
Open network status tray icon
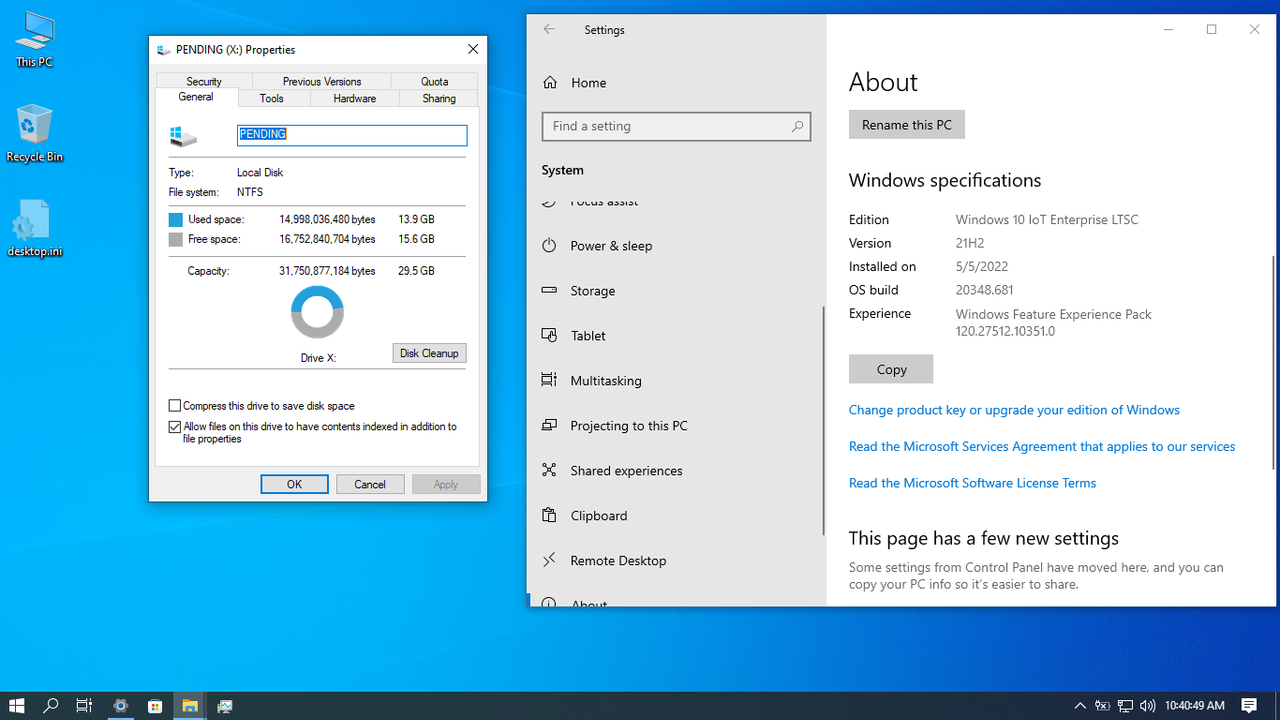tap(1125, 706)
